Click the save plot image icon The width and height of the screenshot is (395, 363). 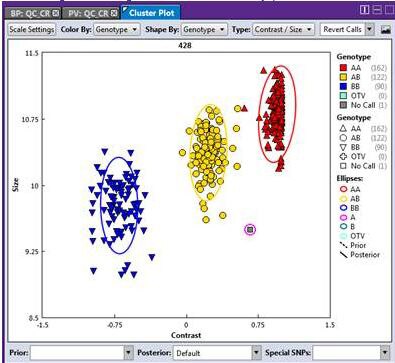pos(386,30)
